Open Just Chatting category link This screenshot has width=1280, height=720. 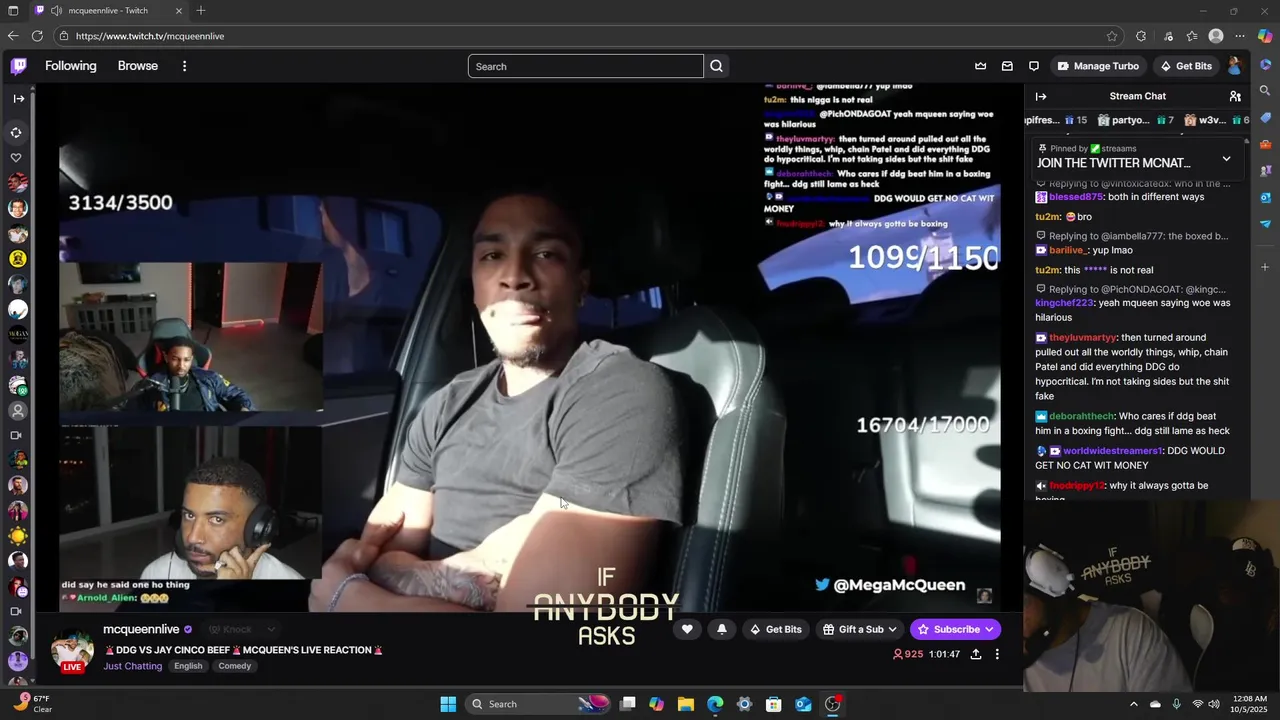click(132, 666)
